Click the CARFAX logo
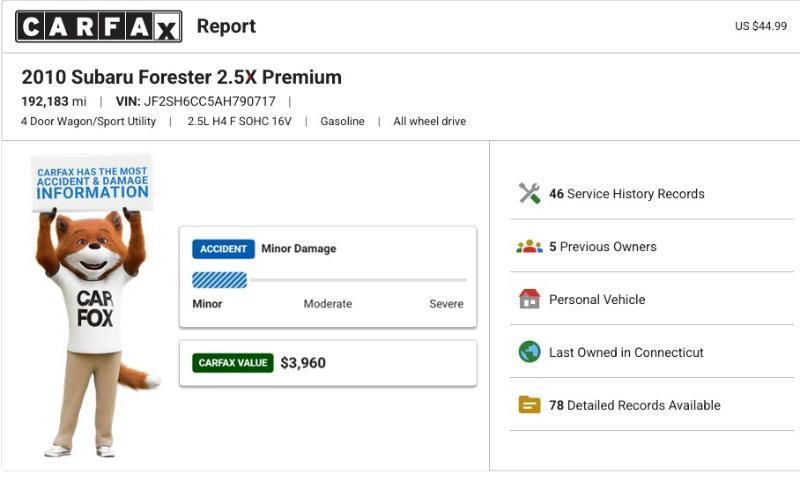800x482 pixels. click(99, 26)
